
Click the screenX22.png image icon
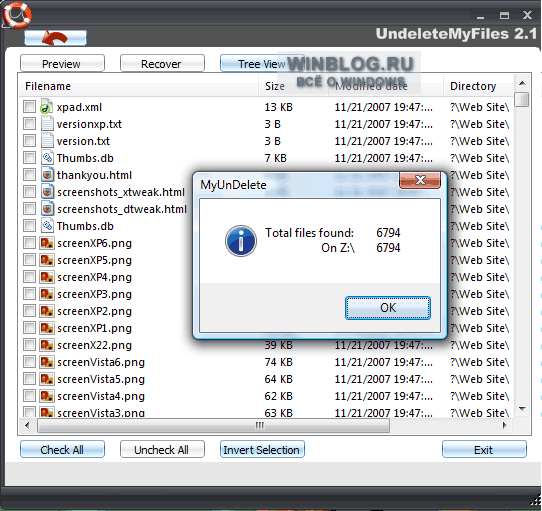click(x=47, y=345)
